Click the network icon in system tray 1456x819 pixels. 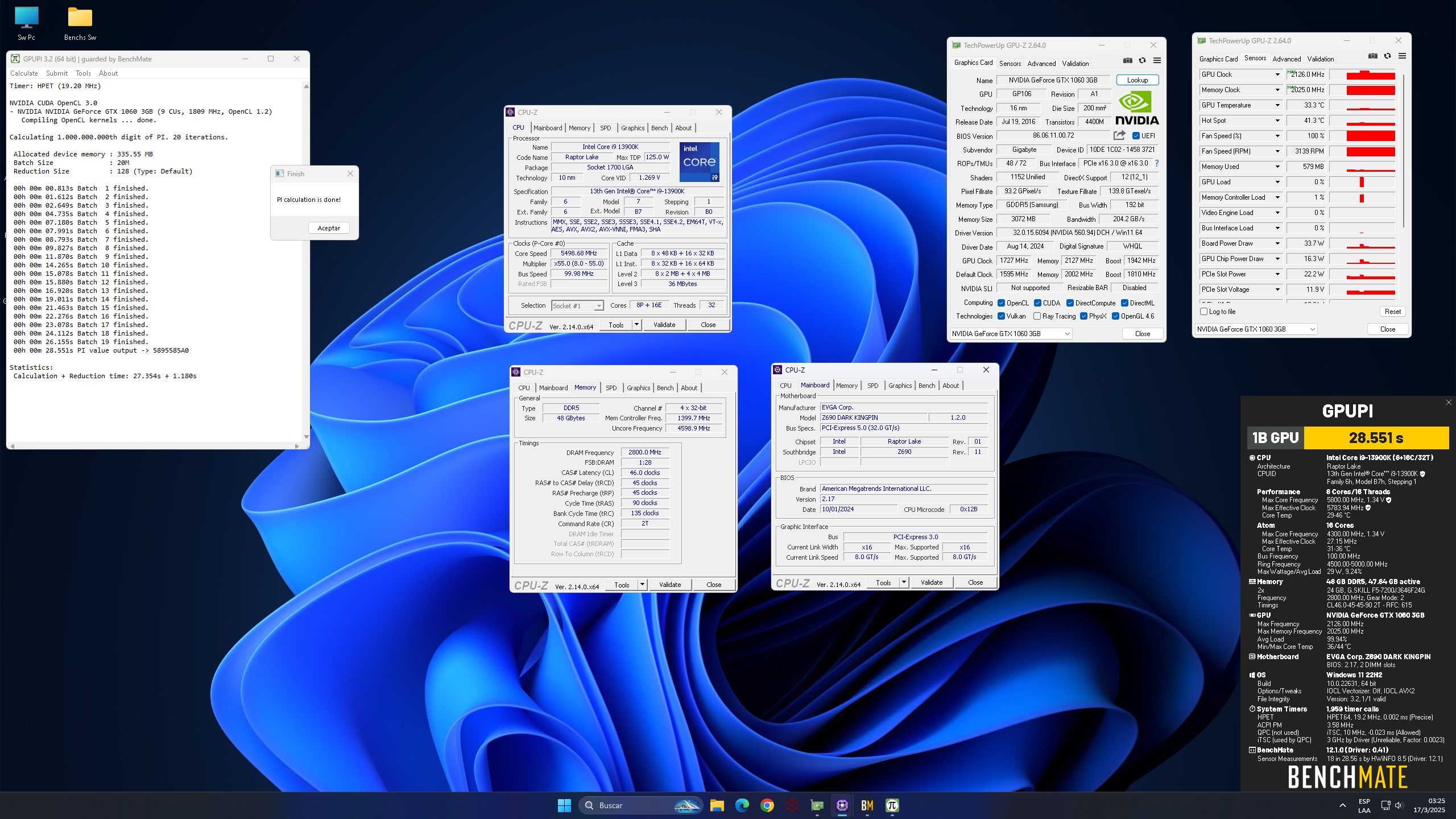pyautogui.click(x=1385, y=805)
